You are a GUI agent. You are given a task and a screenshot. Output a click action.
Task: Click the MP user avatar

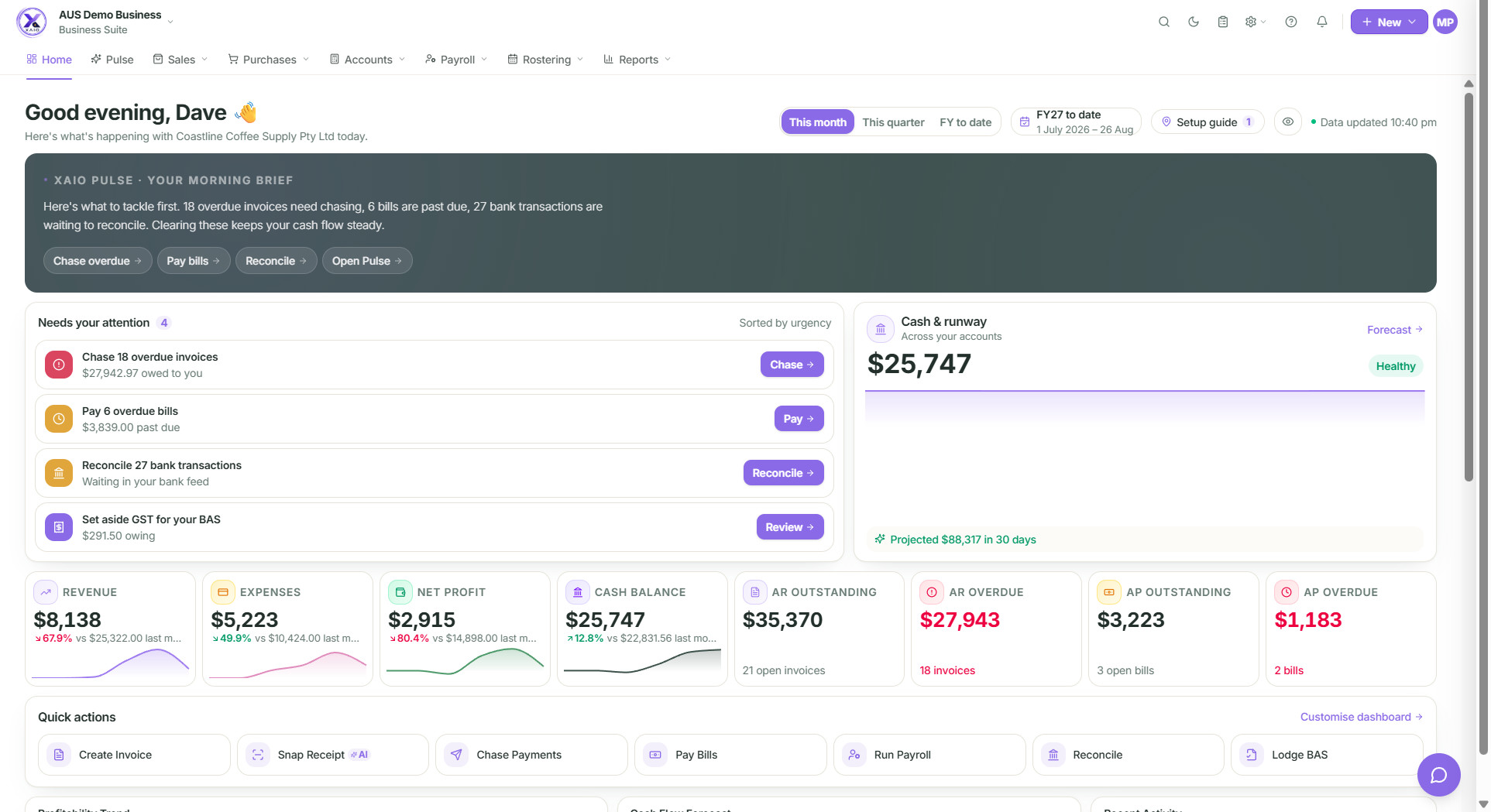click(x=1445, y=22)
